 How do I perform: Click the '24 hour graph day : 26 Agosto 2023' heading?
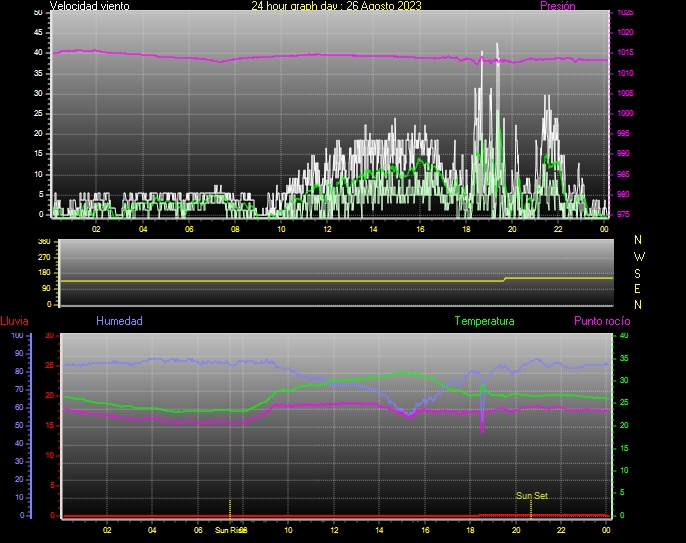click(336, 6)
